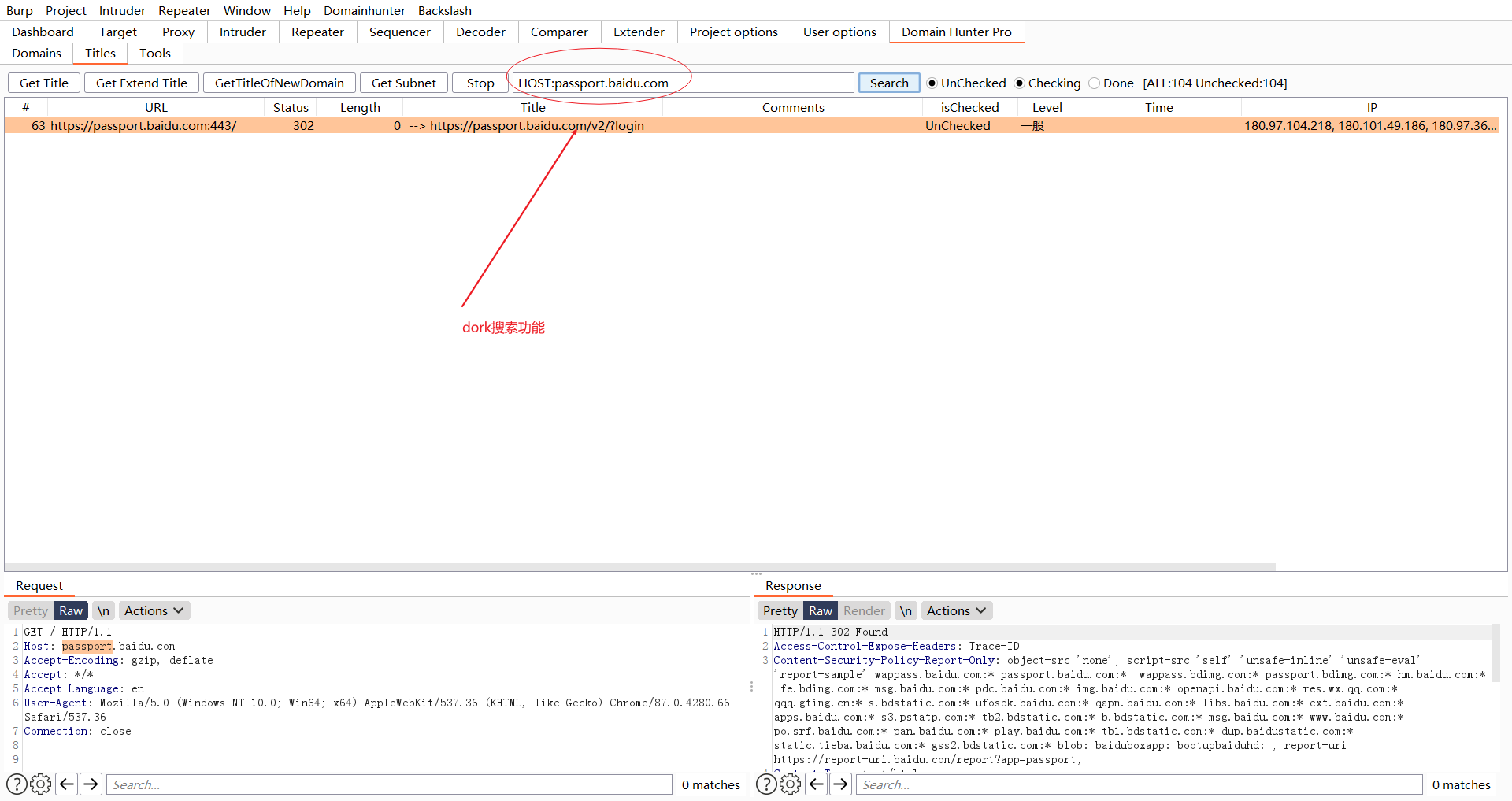Switch to the Intruder tab
The height and width of the screenshot is (801, 1512).
[243, 32]
